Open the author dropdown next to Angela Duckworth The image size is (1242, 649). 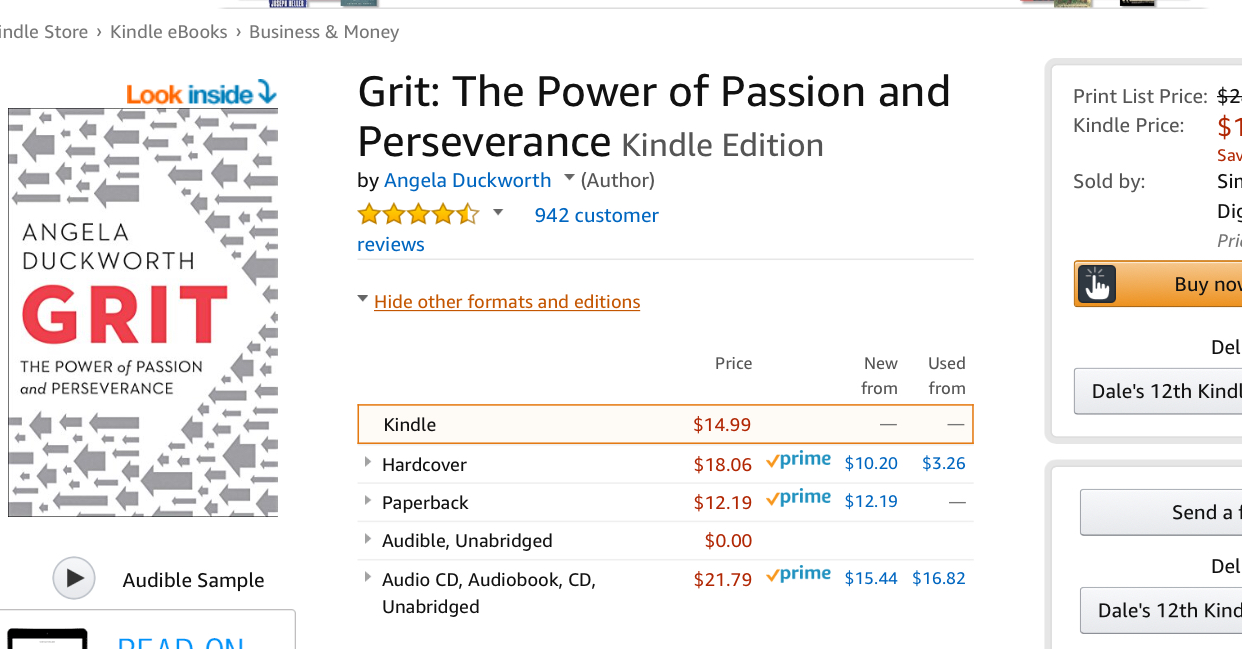coord(569,178)
